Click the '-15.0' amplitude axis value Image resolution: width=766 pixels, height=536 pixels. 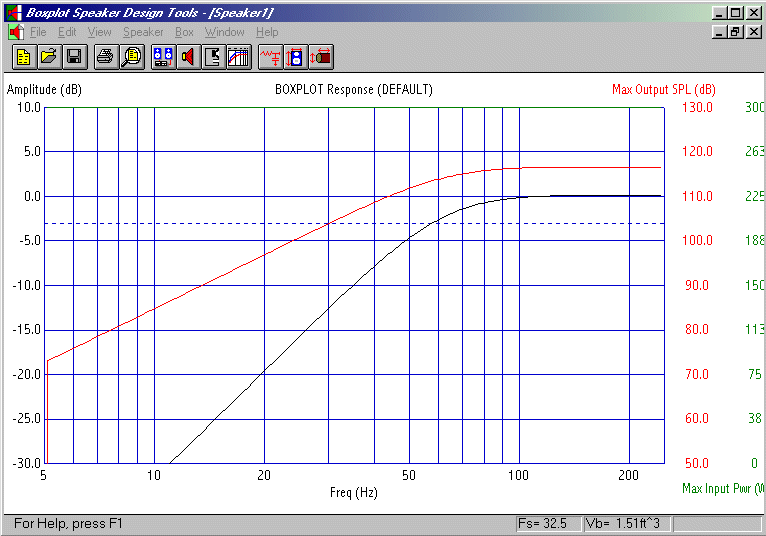point(26,329)
